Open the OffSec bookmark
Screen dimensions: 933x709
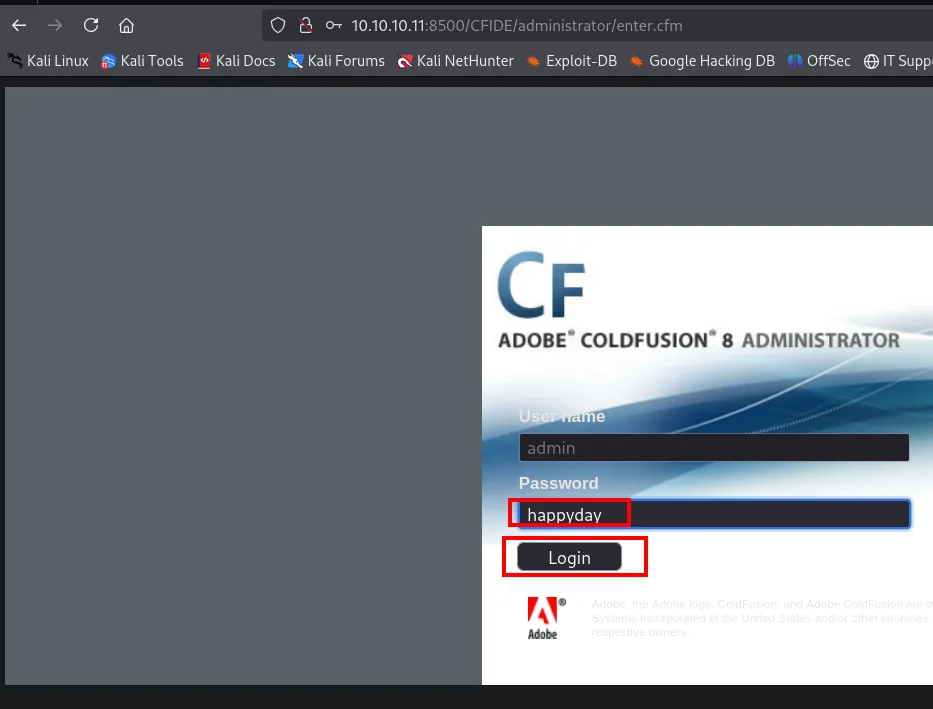819,61
